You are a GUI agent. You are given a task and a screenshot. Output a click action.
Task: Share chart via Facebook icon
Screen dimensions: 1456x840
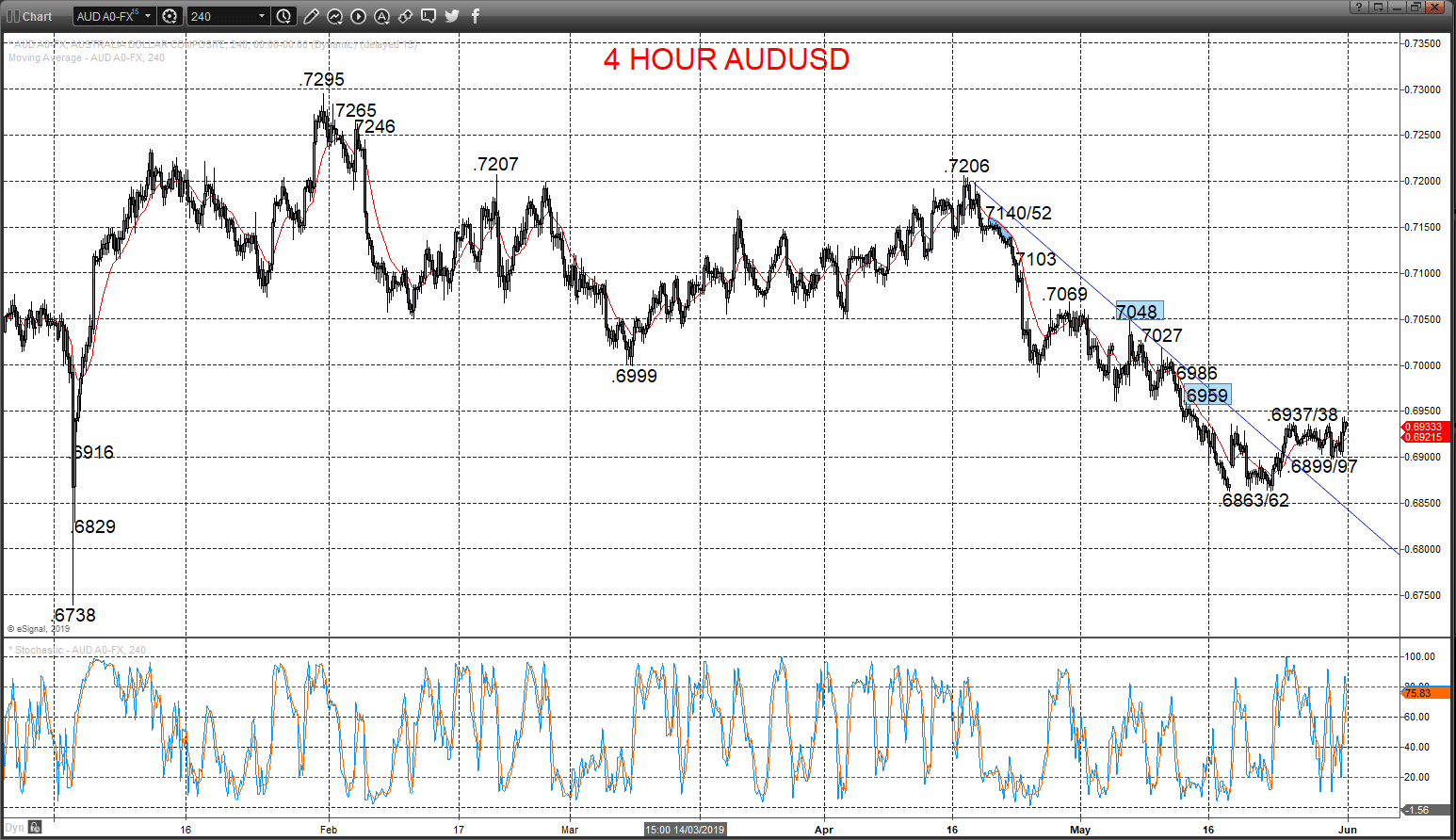pyautogui.click(x=476, y=16)
